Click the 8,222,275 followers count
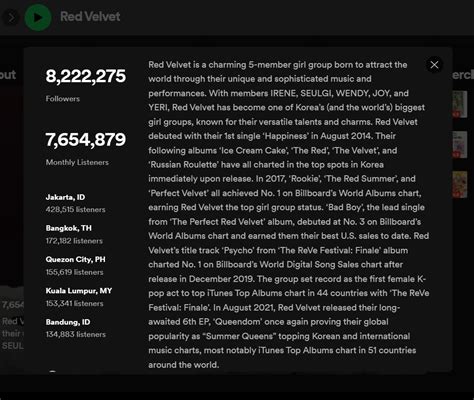This screenshot has width=474, height=400. pyautogui.click(x=86, y=76)
